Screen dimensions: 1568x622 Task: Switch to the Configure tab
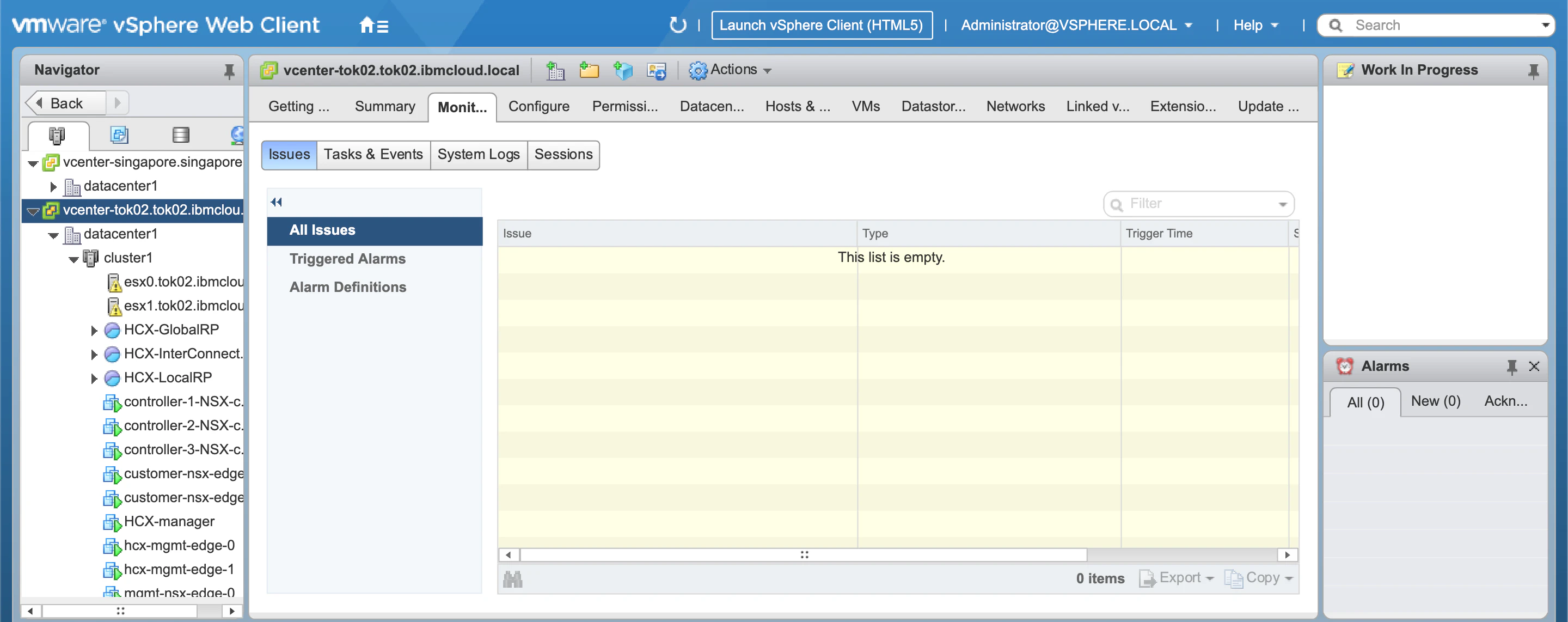point(538,107)
